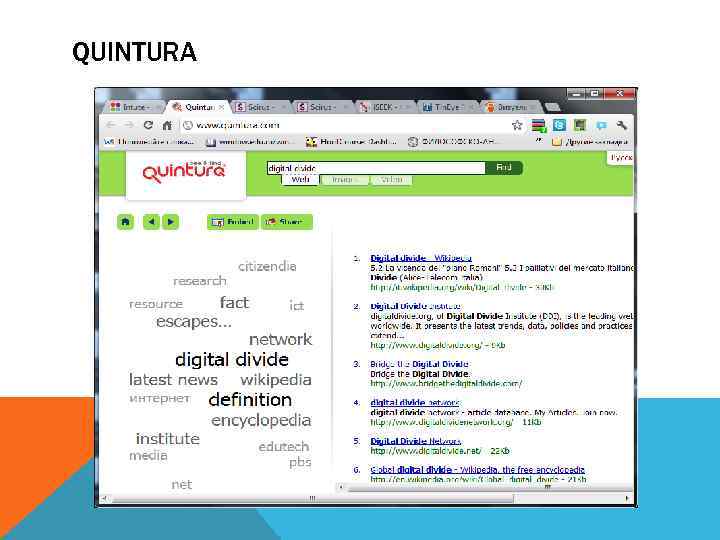720x540 pixels.
Task: Click the Find search button
Action: pyautogui.click(x=504, y=168)
